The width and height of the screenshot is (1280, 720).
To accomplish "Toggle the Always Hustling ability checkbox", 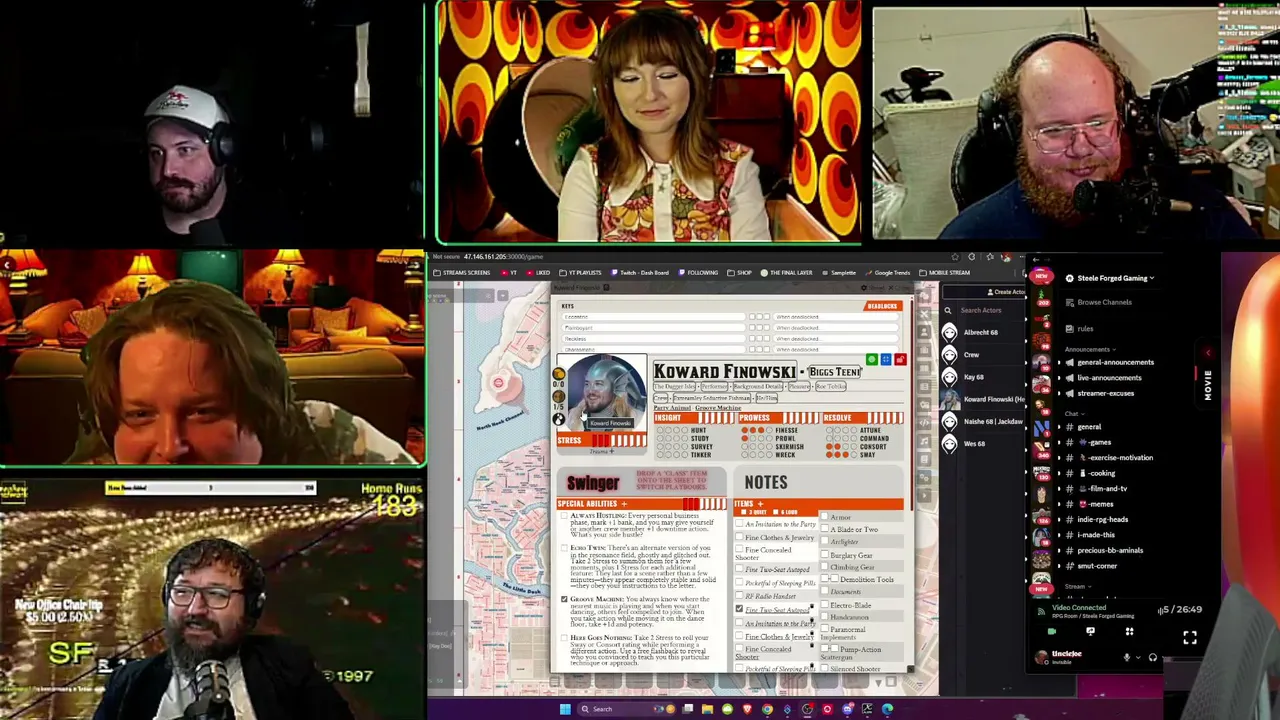I will point(564,517).
